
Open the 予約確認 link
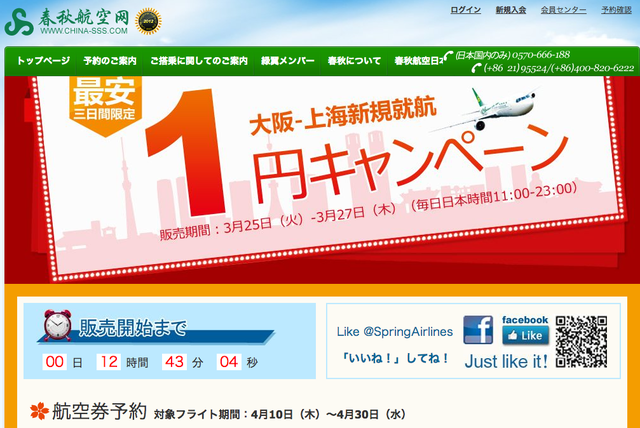616,10
